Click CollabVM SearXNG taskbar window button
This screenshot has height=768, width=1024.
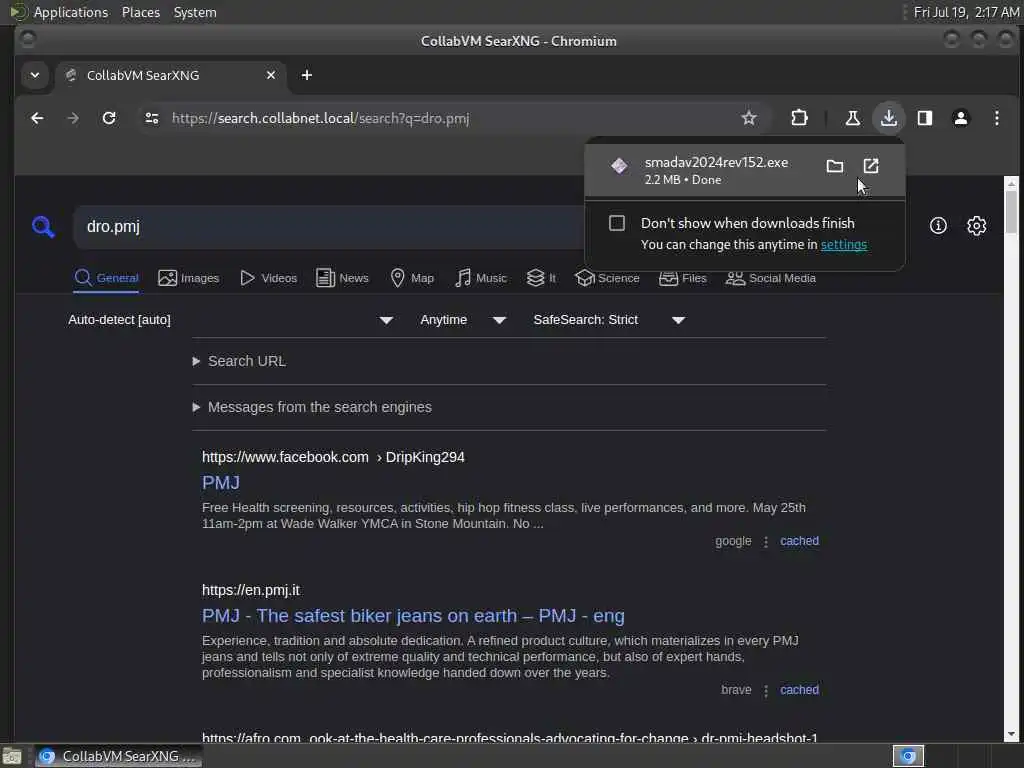click(118, 756)
